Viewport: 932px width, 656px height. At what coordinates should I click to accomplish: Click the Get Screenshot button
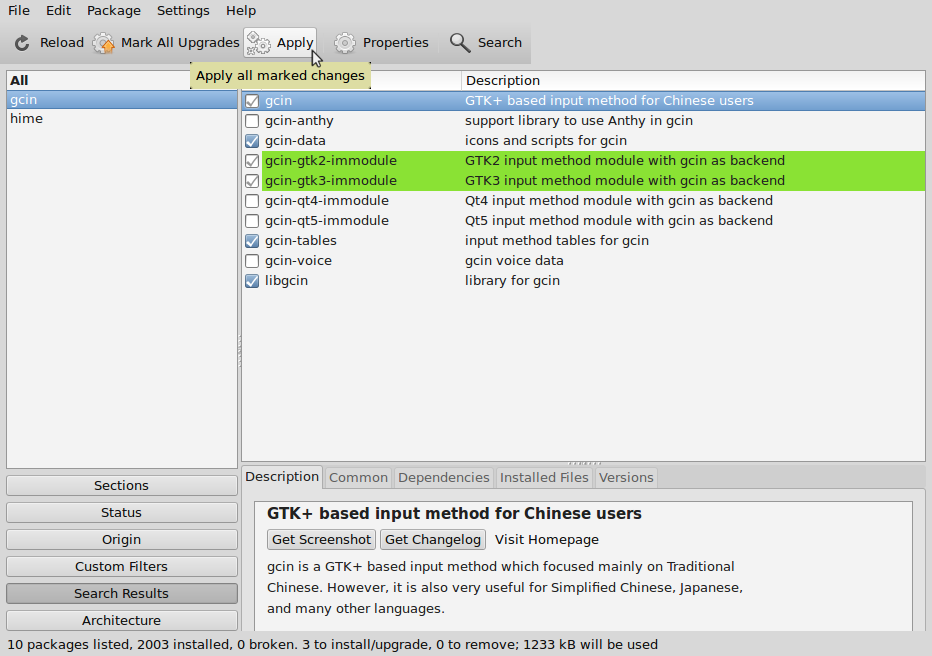click(x=322, y=540)
